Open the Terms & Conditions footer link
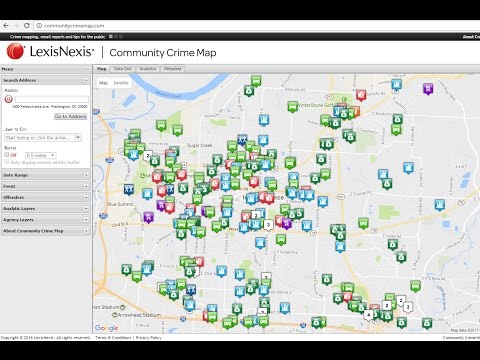This screenshot has width=480, height=360. point(113,338)
